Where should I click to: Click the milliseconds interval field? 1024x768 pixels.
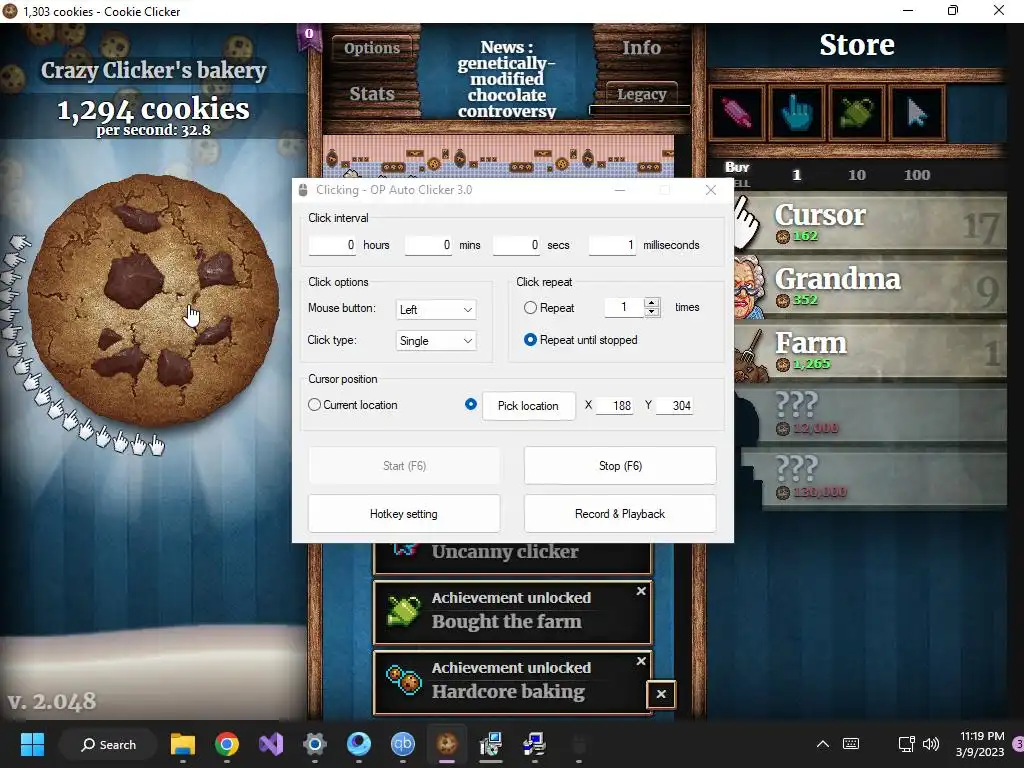pyautogui.click(x=613, y=245)
